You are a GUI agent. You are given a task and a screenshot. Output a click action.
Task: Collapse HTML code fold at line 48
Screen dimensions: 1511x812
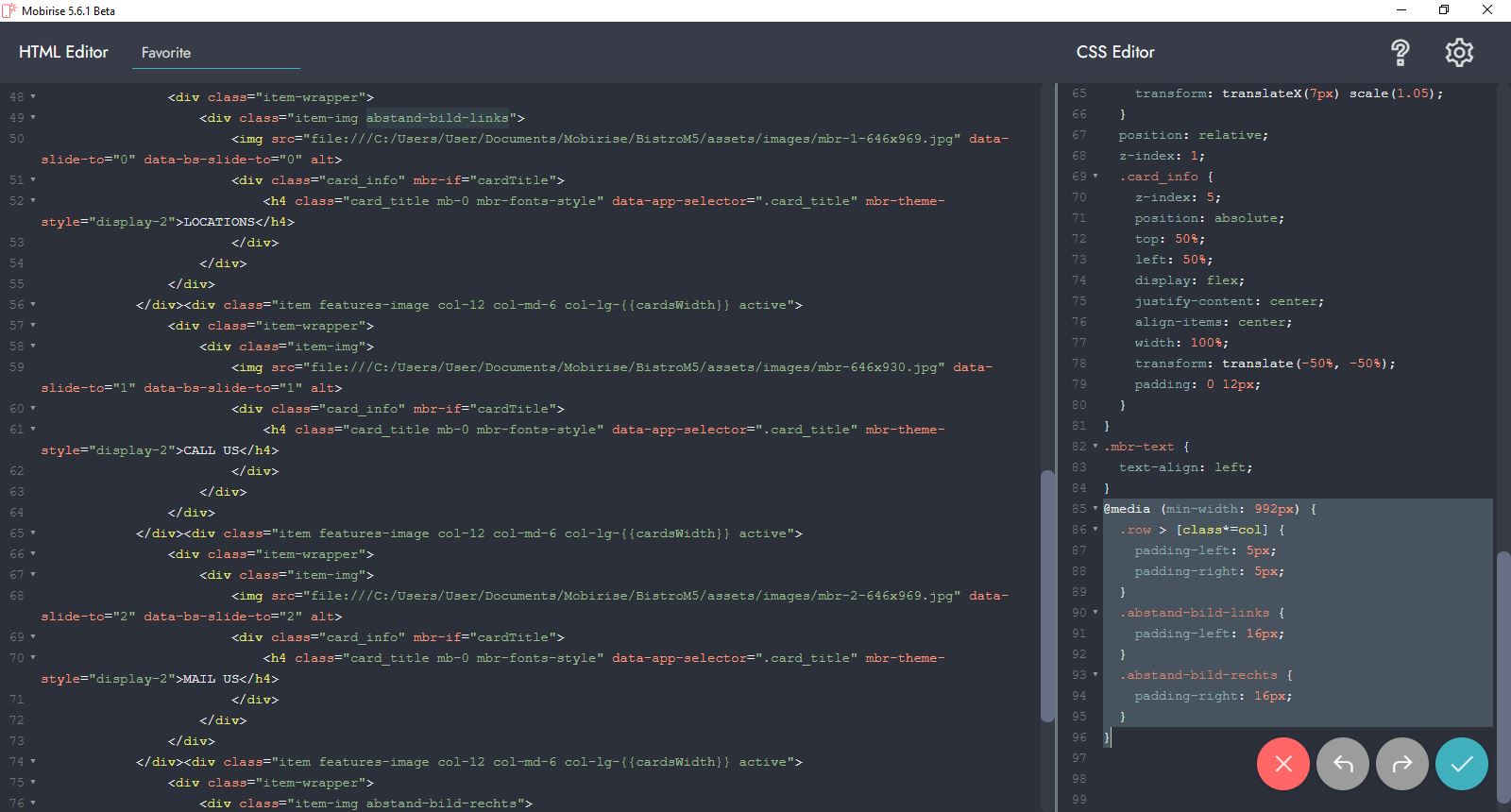pyautogui.click(x=33, y=97)
